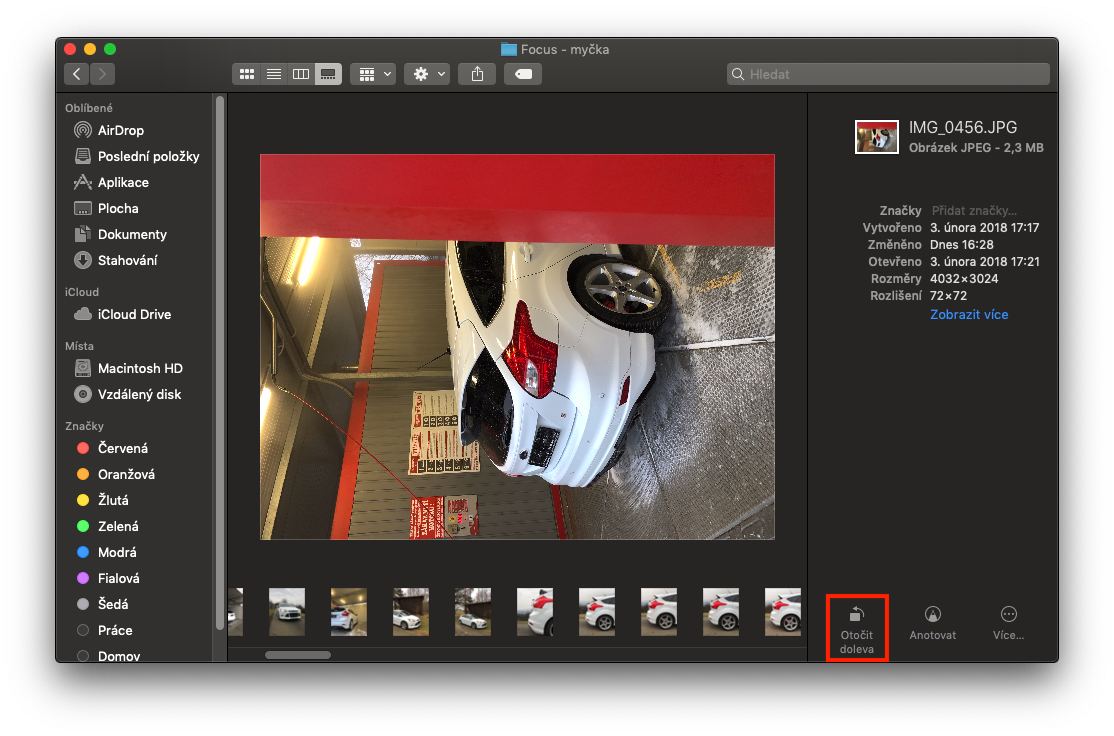Click the Zobrazit více link
Screen dimensions: 1114x736
[968, 314]
